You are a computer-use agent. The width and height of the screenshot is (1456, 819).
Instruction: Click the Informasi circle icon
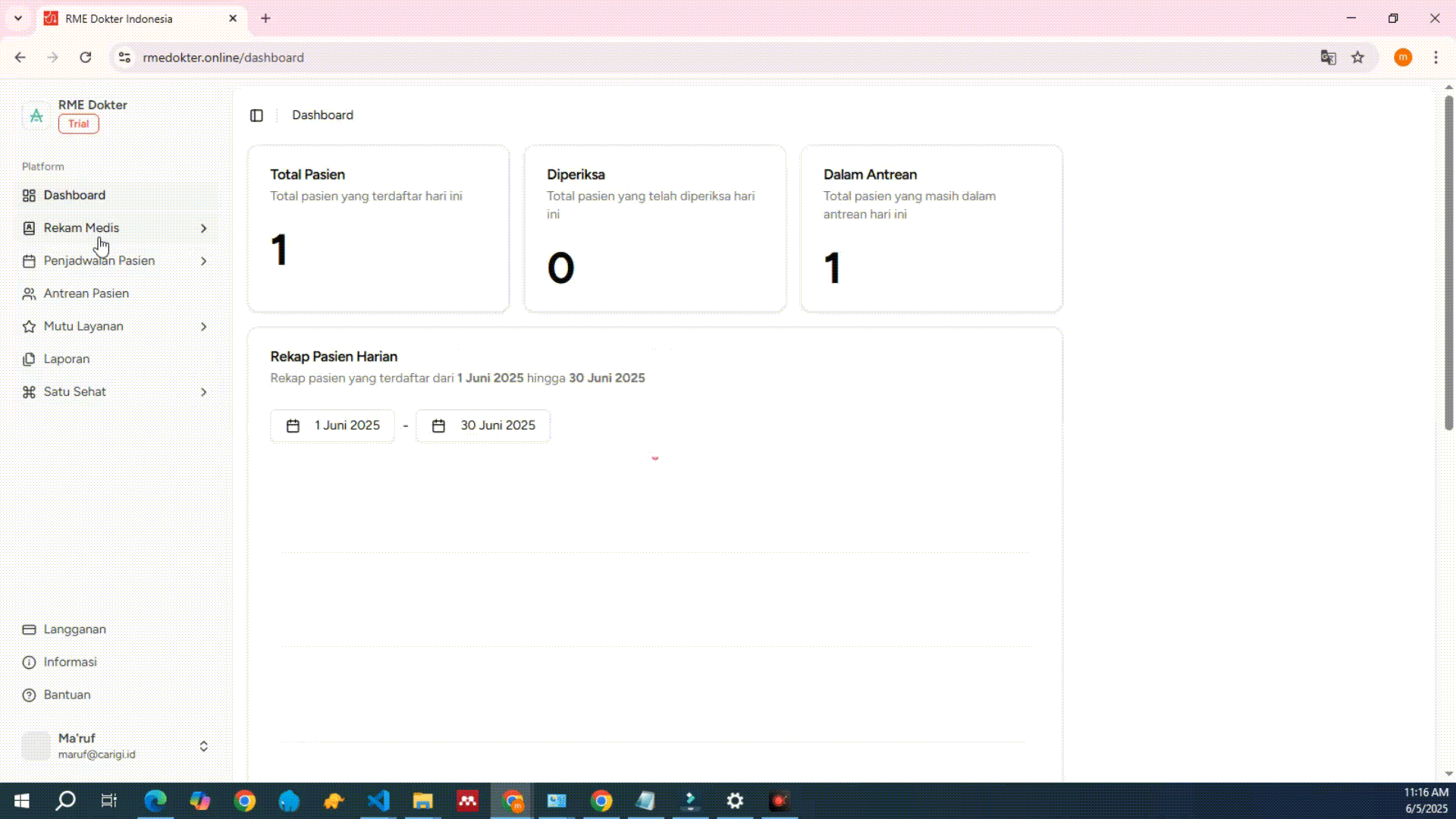(x=29, y=663)
